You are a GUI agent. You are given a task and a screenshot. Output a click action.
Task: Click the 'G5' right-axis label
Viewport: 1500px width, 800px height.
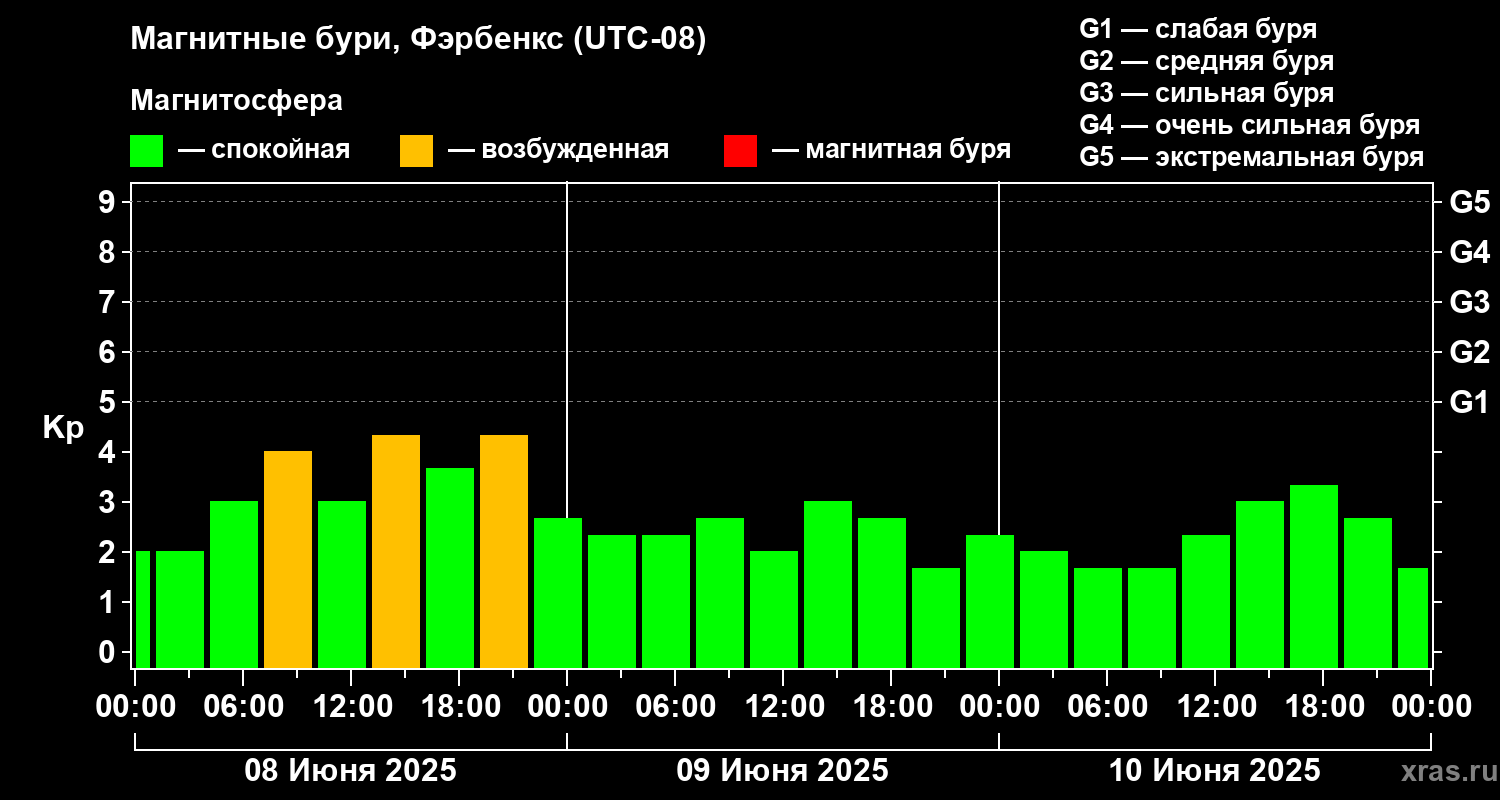[x=1469, y=202]
